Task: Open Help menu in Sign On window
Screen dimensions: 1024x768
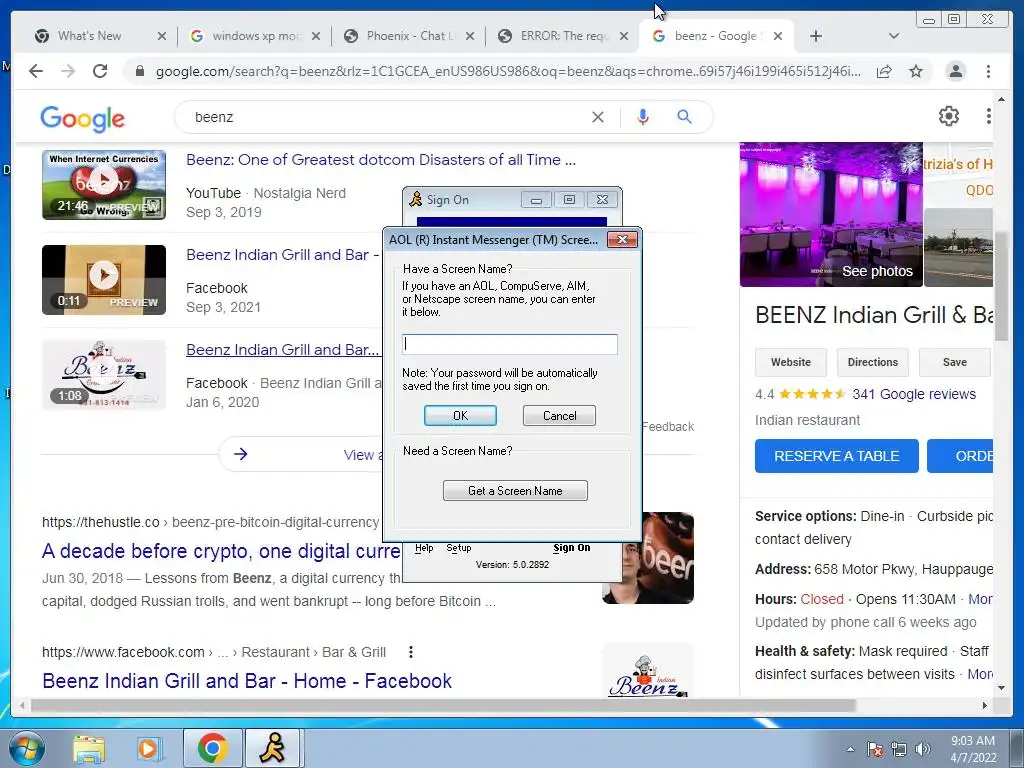Action: tap(424, 548)
